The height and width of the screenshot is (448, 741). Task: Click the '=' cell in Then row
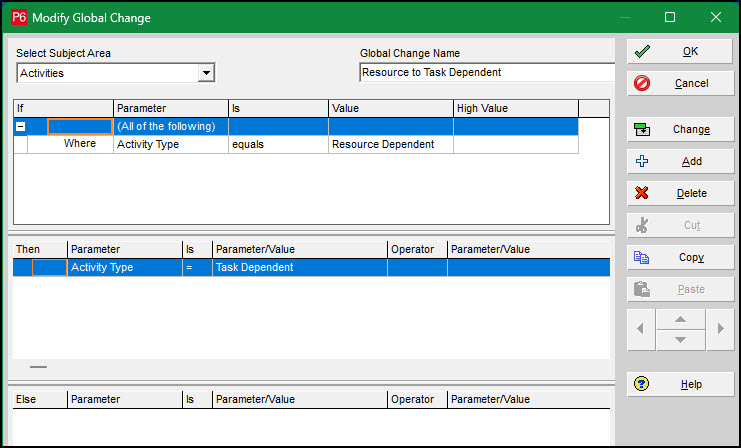pyautogui.click(x=197, y=267)
